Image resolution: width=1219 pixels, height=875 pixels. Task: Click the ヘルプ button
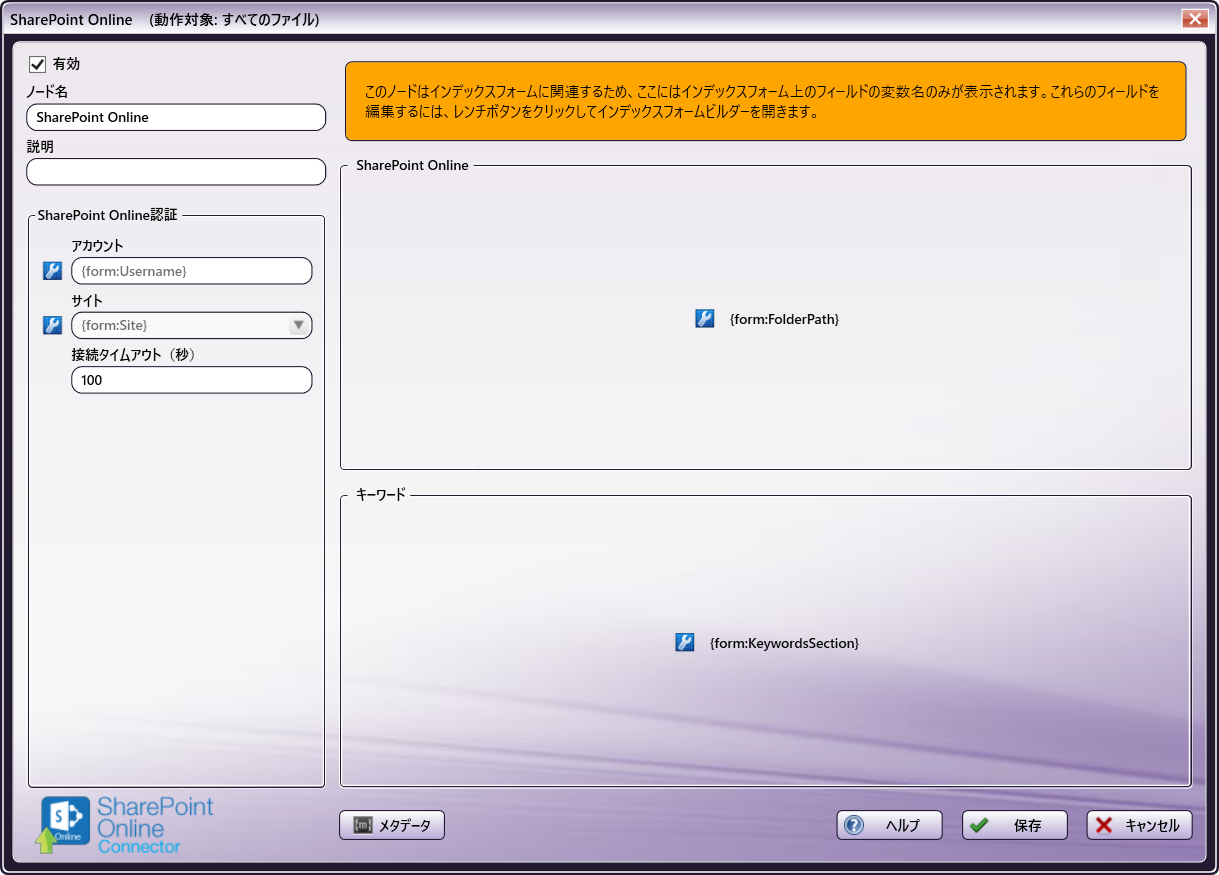pyautogui.click(x=890, y=825)
